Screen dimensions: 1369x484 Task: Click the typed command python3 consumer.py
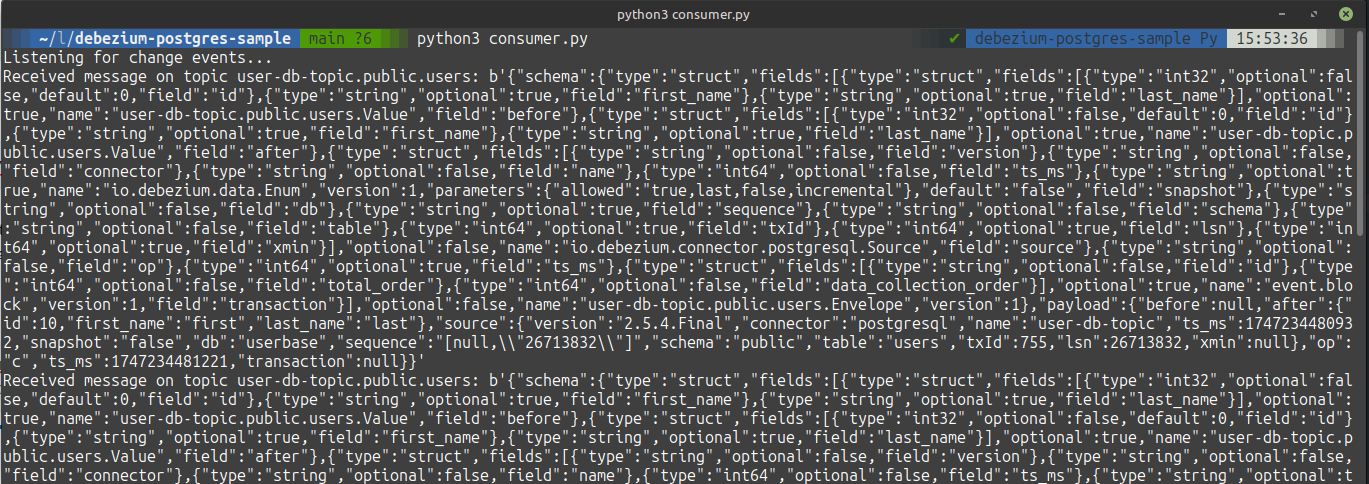coord(502,39)
